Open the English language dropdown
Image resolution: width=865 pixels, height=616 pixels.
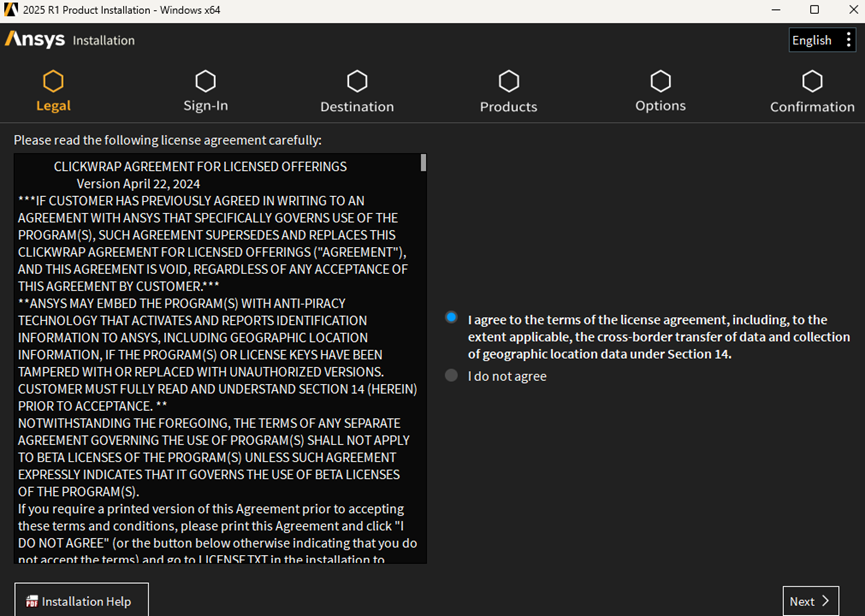pyautogui.click(x=823, y=40)
